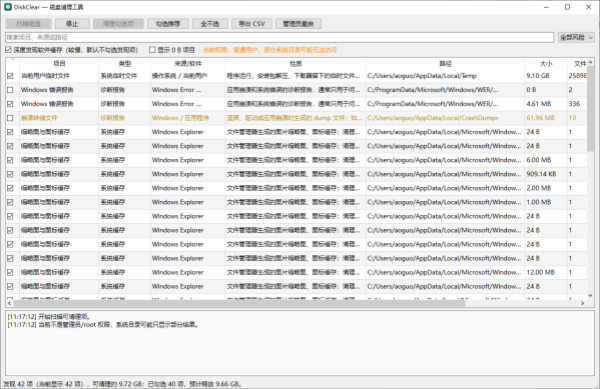The height and width of the screenshot is (389, 600).
Task: Click the table's vertical scrollbar up arrow
Action: coord(590,62)
